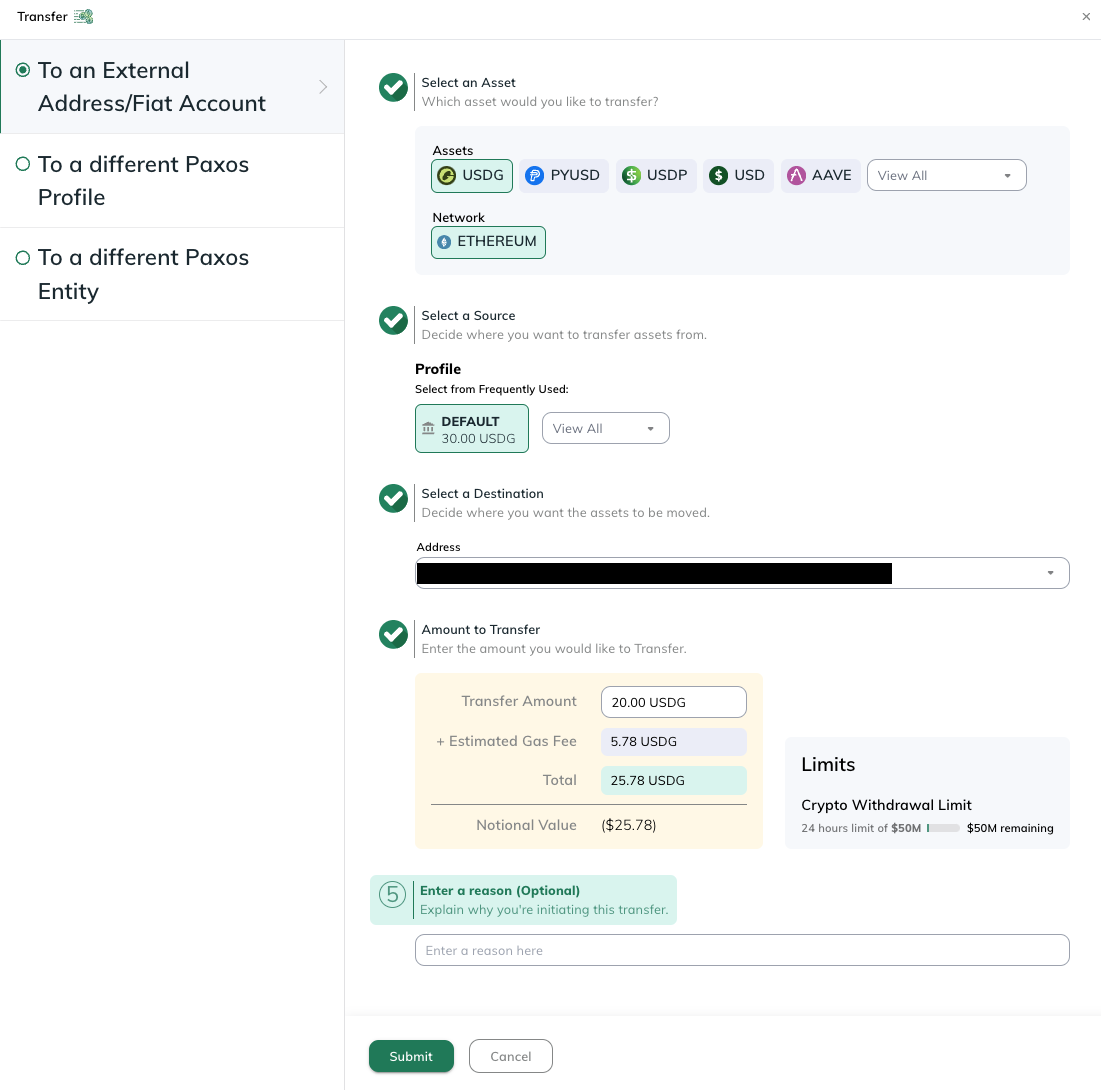This screenshot has height=1090, width=1101.
Task: Click the chevron beside External Address option
Action: [323, 86]
